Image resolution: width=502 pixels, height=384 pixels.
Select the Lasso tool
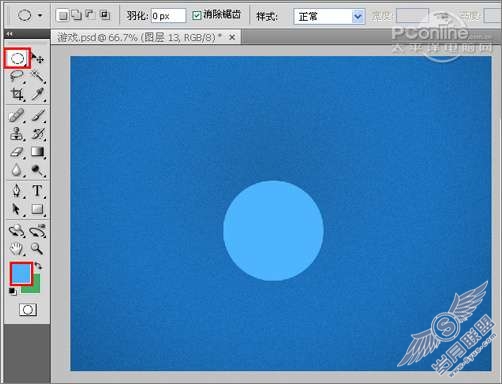pos(17,77)
